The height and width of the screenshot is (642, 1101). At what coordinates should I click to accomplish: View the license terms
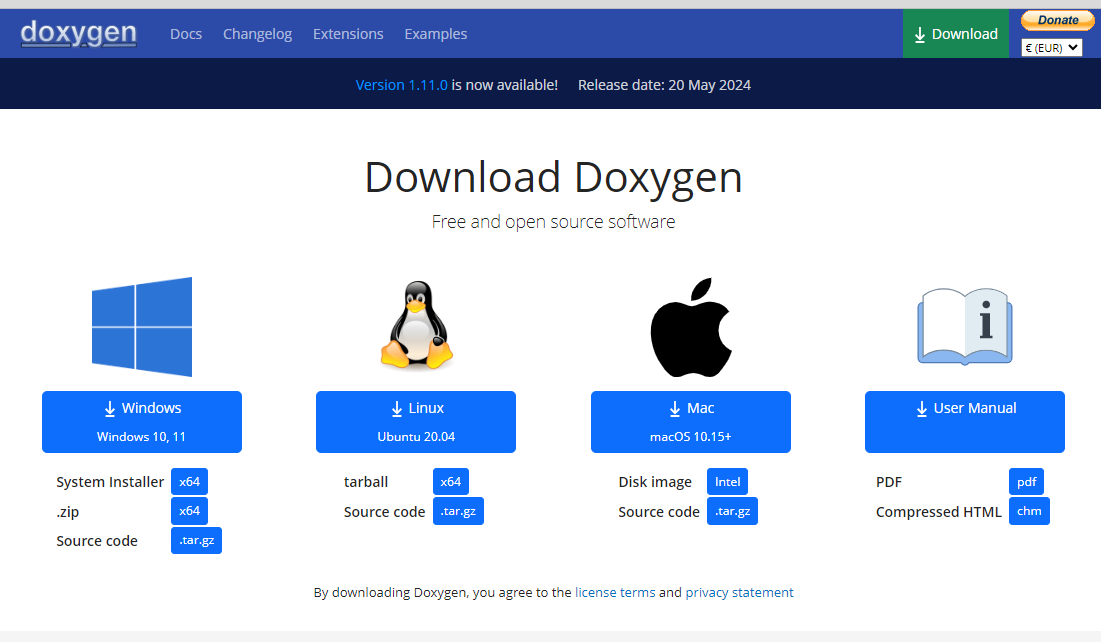point(615,592)
